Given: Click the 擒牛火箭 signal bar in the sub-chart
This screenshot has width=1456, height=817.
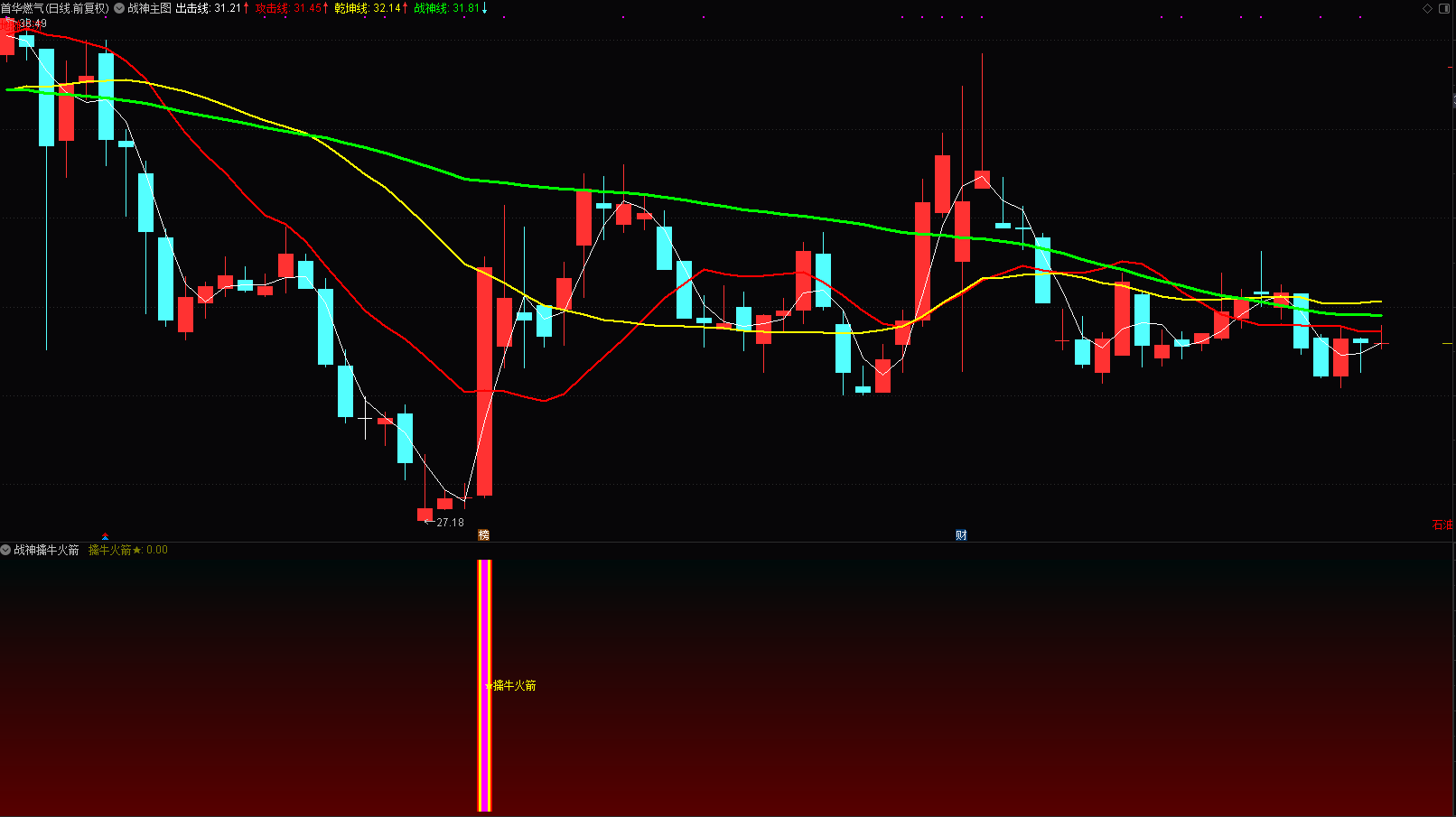Looking at the screenshot, I should [484, 685].
